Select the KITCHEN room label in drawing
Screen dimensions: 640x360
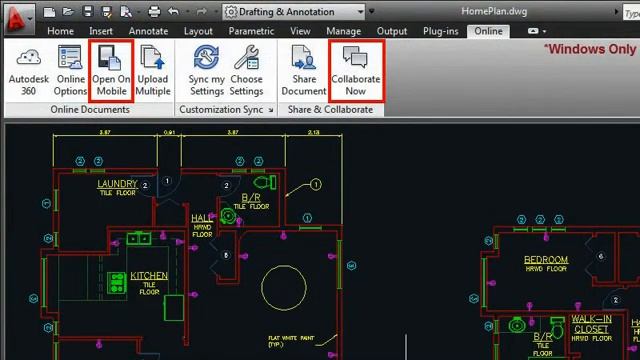[149, 276]
